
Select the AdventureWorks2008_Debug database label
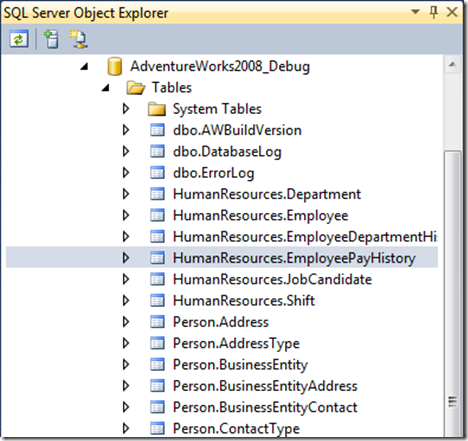point(220,67)
